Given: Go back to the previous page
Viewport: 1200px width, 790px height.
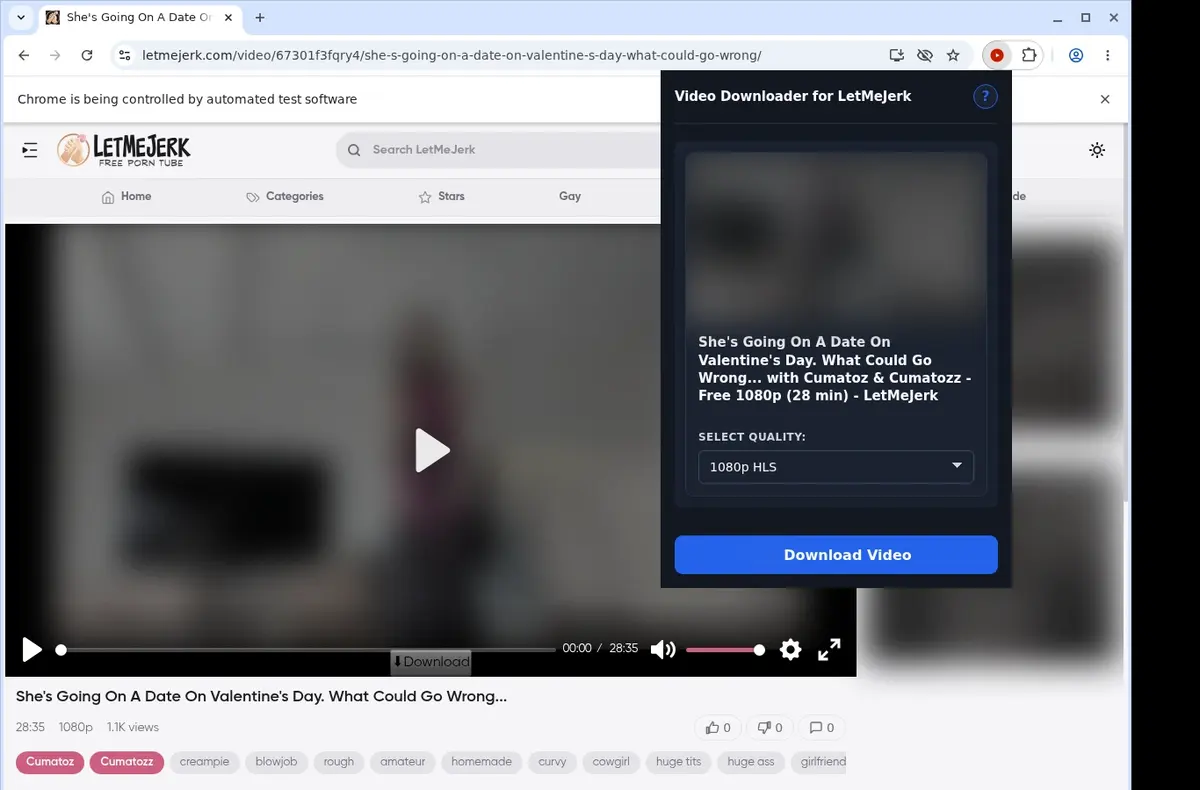Looking at the screenshot, I should tap(24, 56).
